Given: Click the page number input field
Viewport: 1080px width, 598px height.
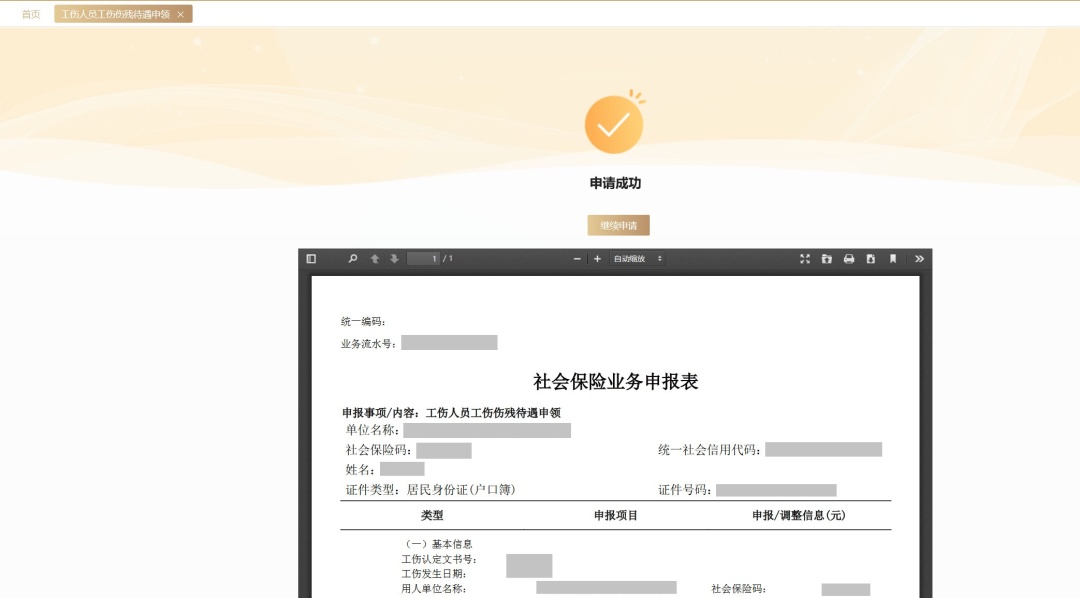Looking at the screenshot, I should coord(423,259).
